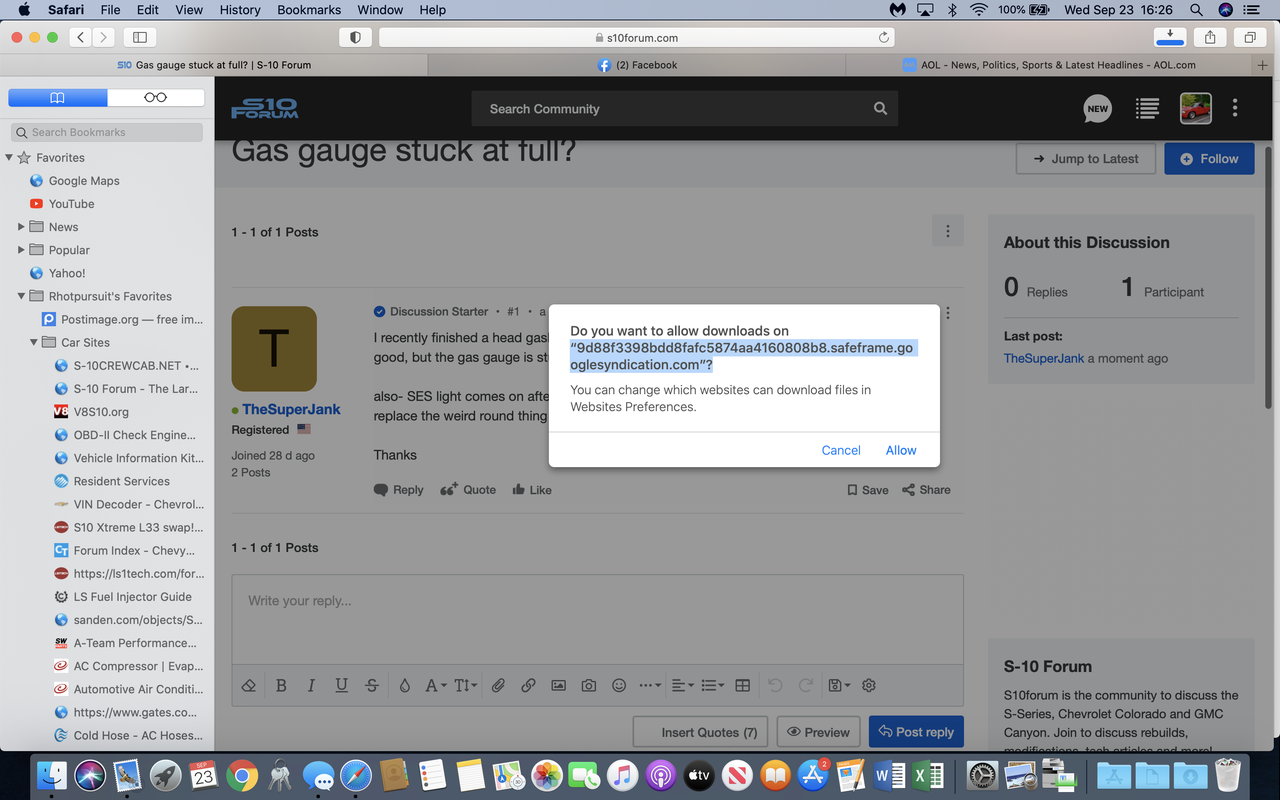The image size is (1280, 800).
Task: Open the NEW speech bubble icon
Action: click(x=1098, y=108)
